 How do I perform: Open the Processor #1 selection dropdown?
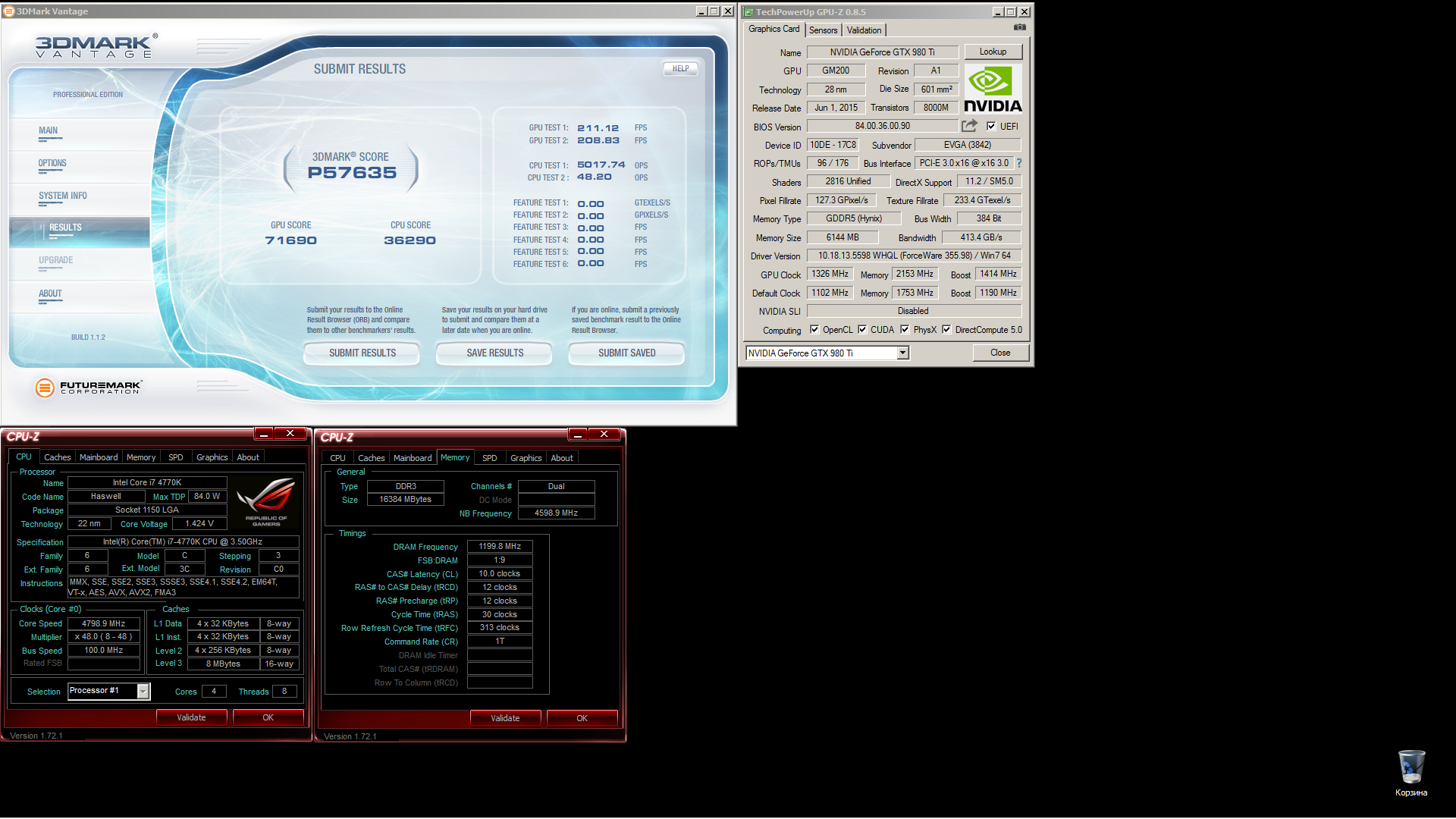point(143,691)
